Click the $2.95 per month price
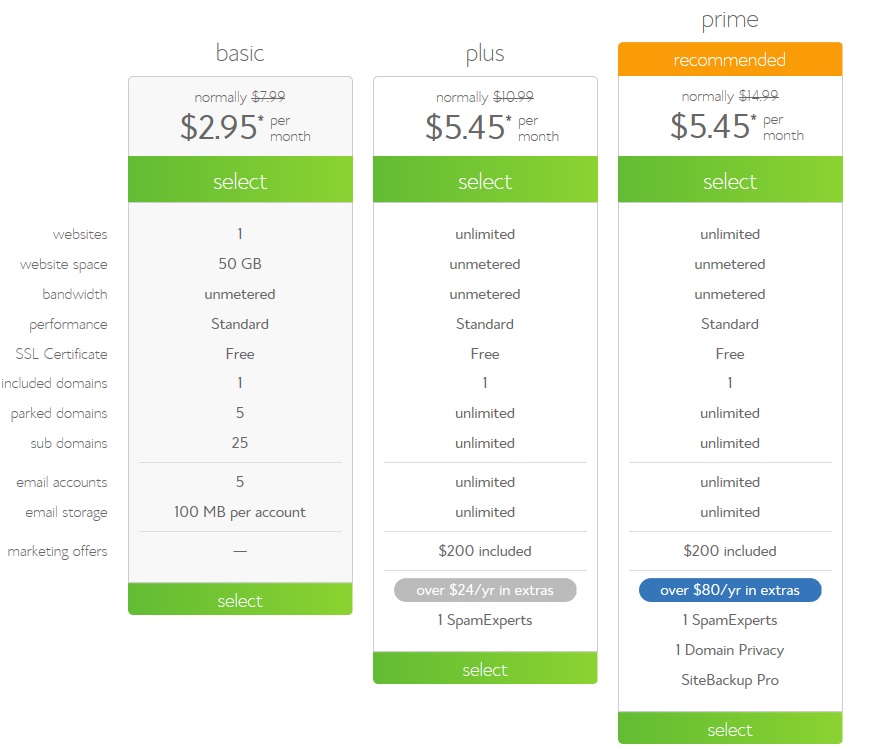 click(x=245, y=127)
